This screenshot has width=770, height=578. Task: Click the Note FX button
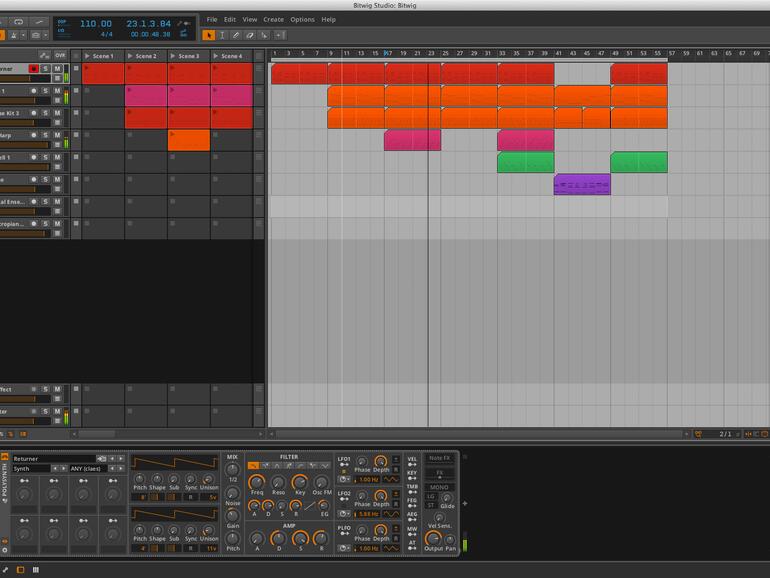(439, 458)
